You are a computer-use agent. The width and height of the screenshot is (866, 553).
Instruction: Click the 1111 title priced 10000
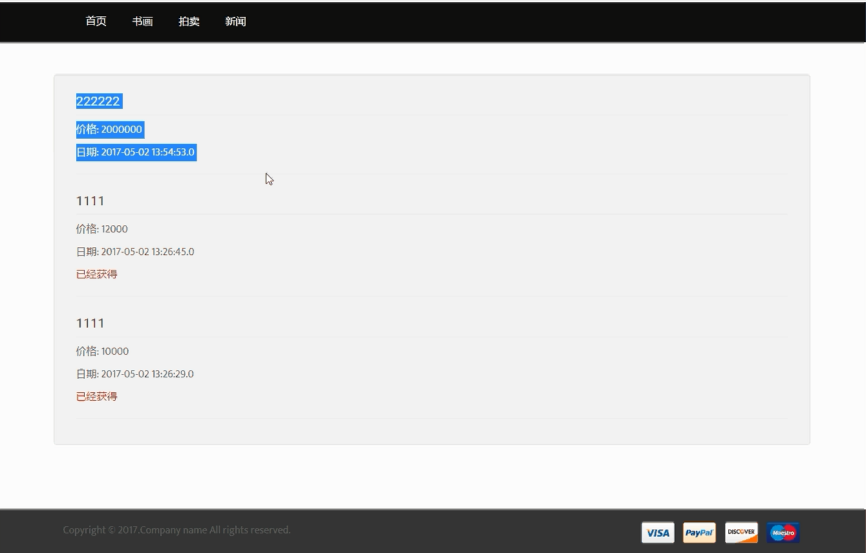coord(90,323)
